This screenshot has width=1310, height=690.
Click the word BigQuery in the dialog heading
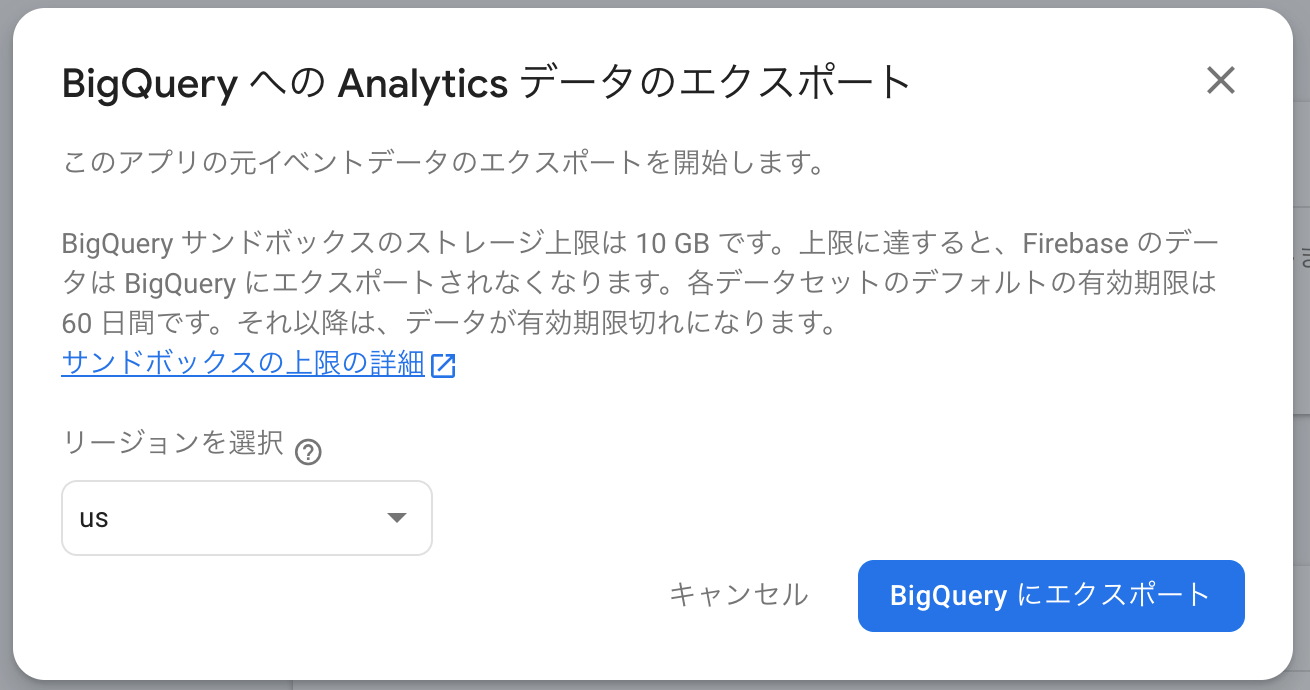coord(149,85)
